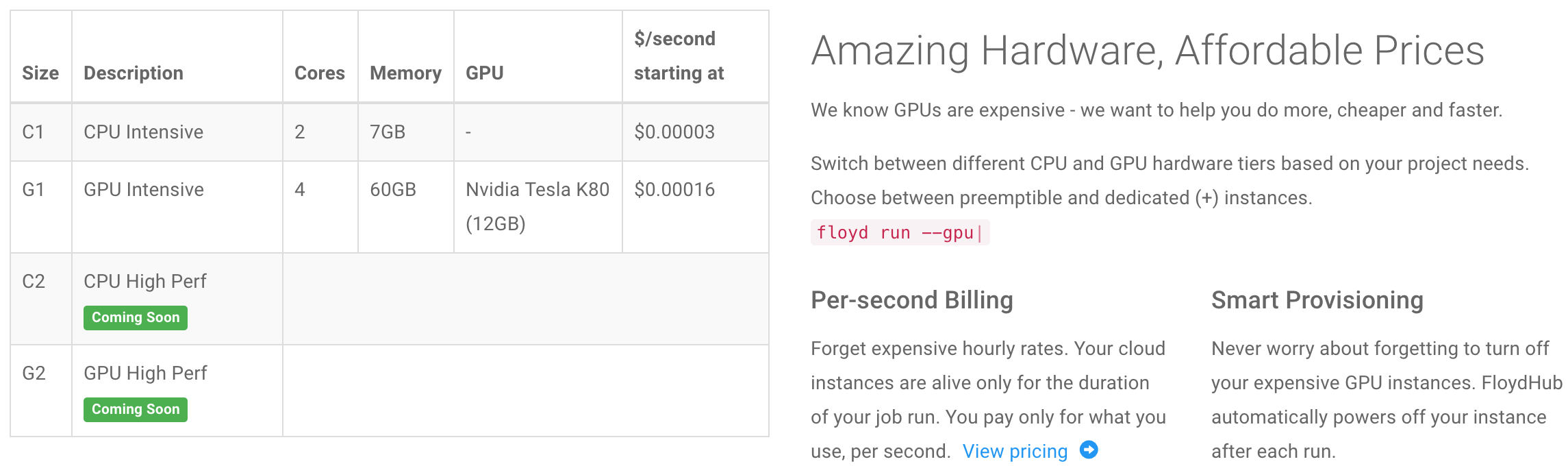The height and width of the screenshot is (466, 1568).
Task: Click the GPU column header
Action: (x=485, y=73)
